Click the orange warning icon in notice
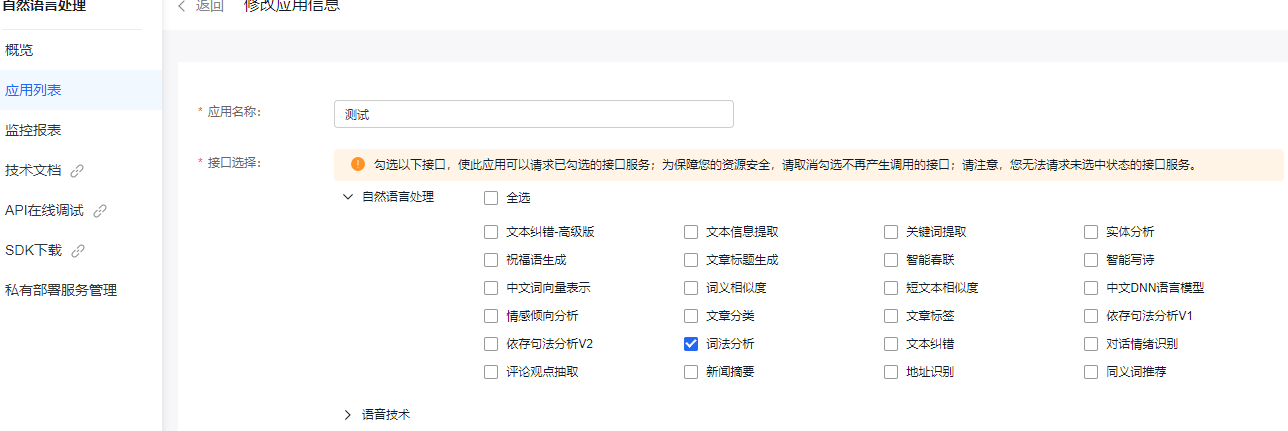The width and height of the screenshot is (1288, 431). point(357,164)
